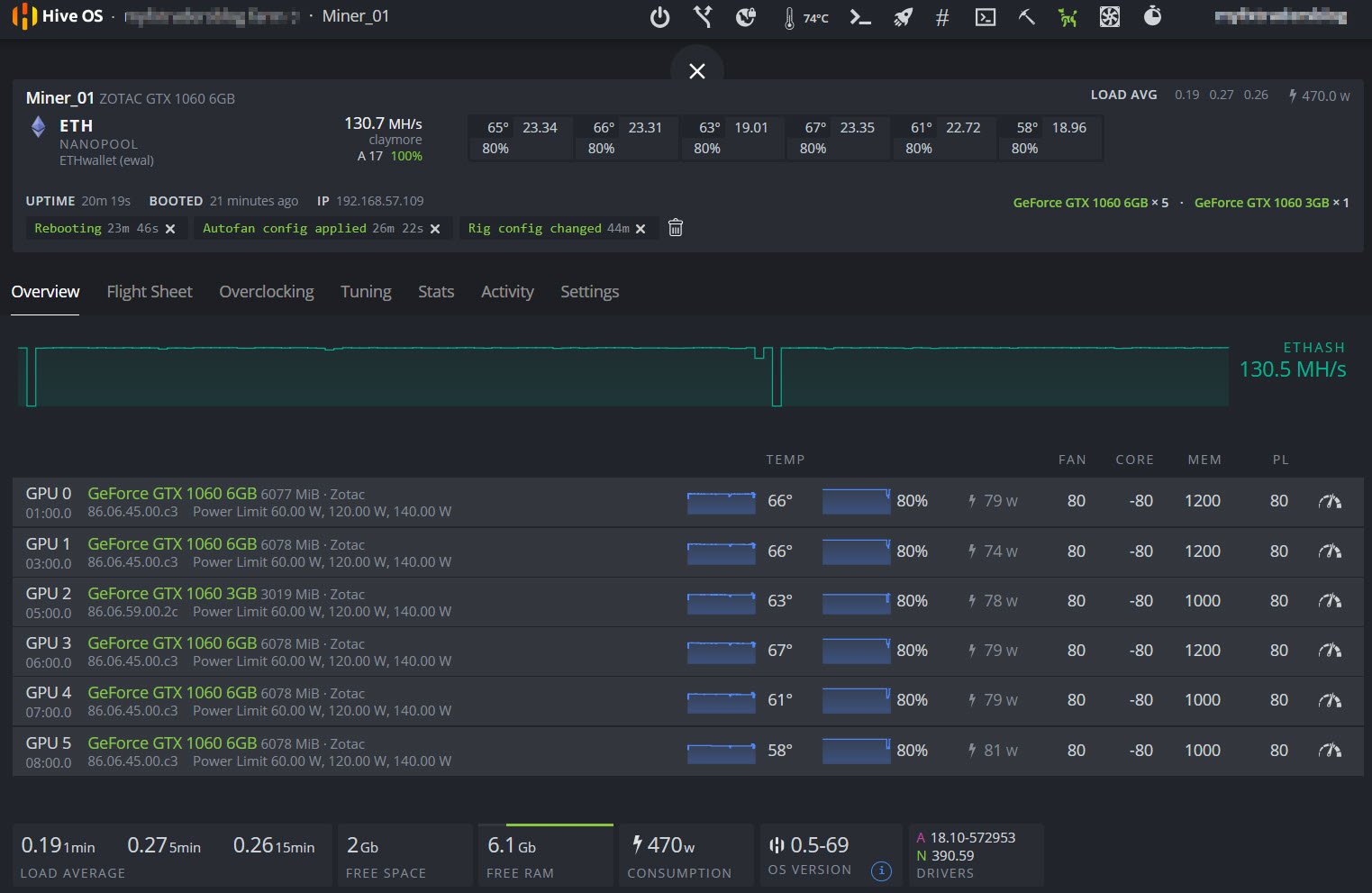This screenshot has width=1372, height=893.
Task: Open GPU 5 overclock gauge icon
Action: [1330, 750]
